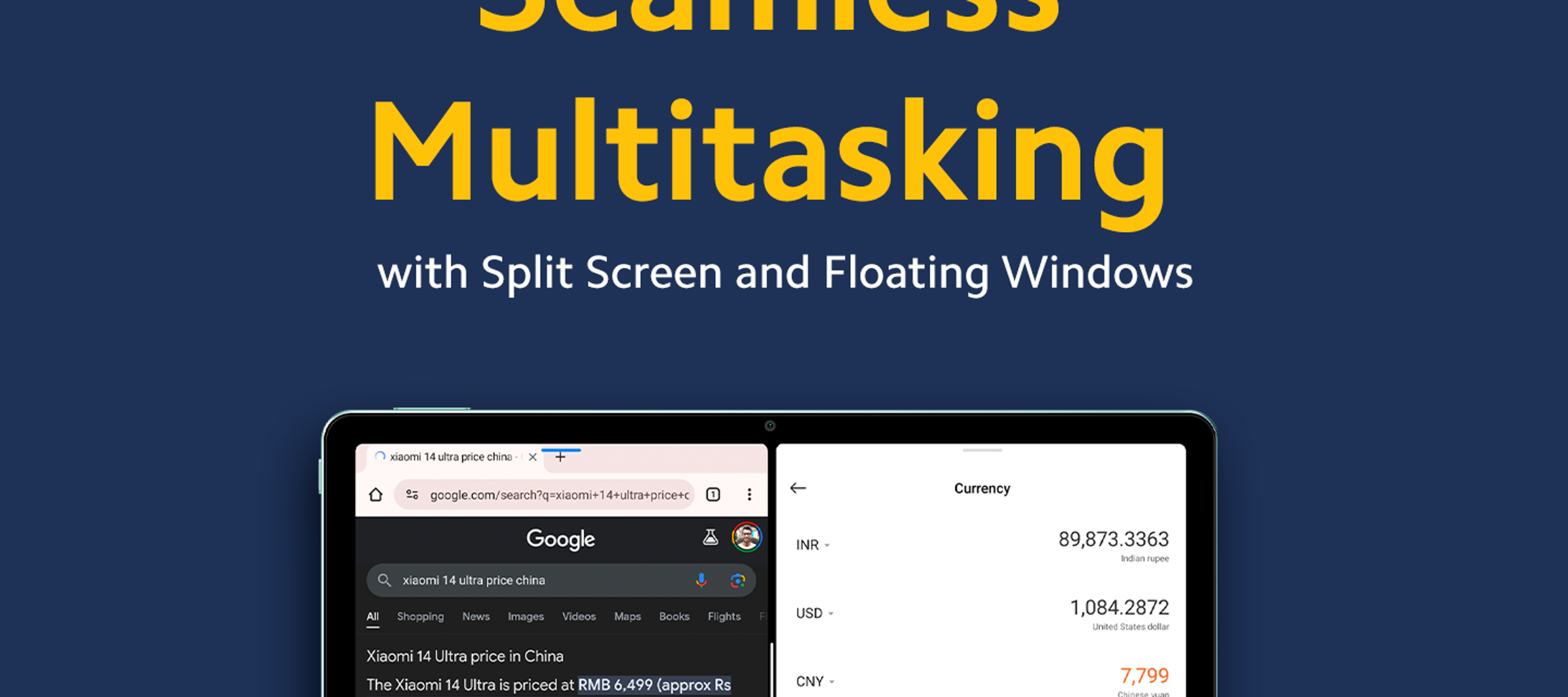Expand the USD currency dropdown
Screen dimensions: 1568x697
[815, 613]
